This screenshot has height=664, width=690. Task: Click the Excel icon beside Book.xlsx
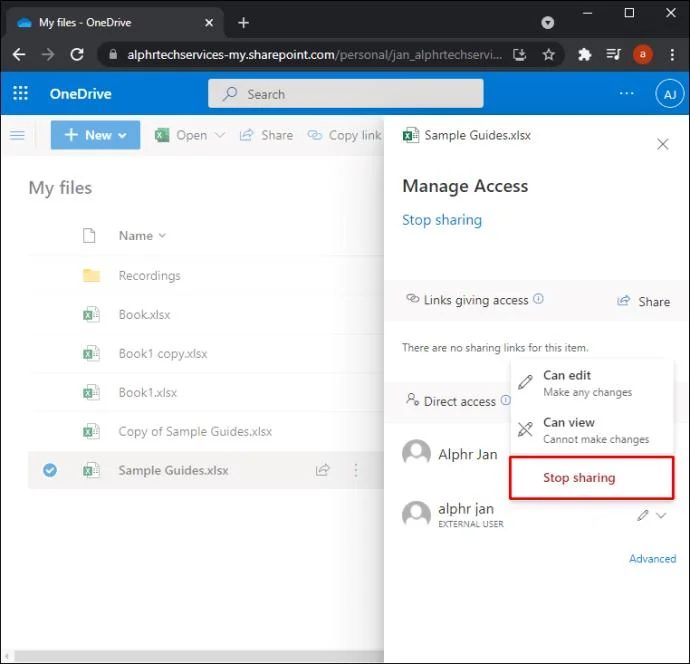[x=91, y=315]
